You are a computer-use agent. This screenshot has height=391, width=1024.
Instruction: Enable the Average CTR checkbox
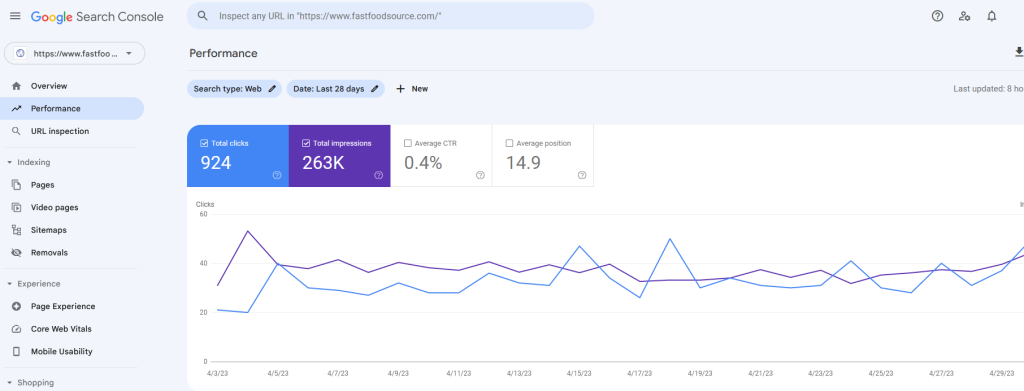pos(408,143)
